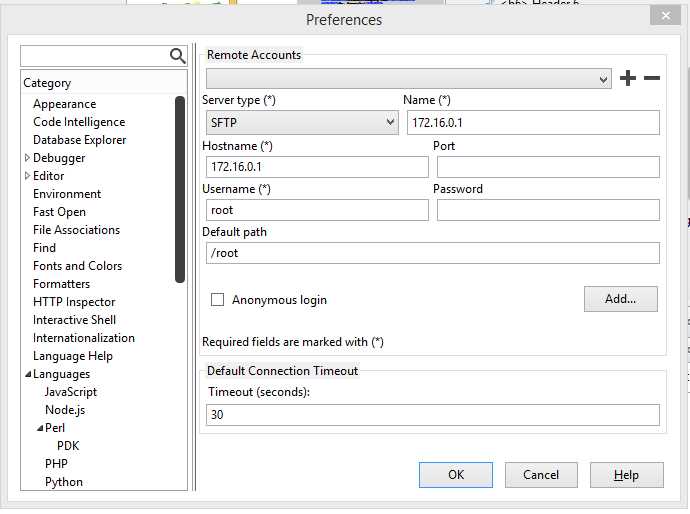
Task: Enable the Anonymous login checkbox
Action: pos(217,300)
